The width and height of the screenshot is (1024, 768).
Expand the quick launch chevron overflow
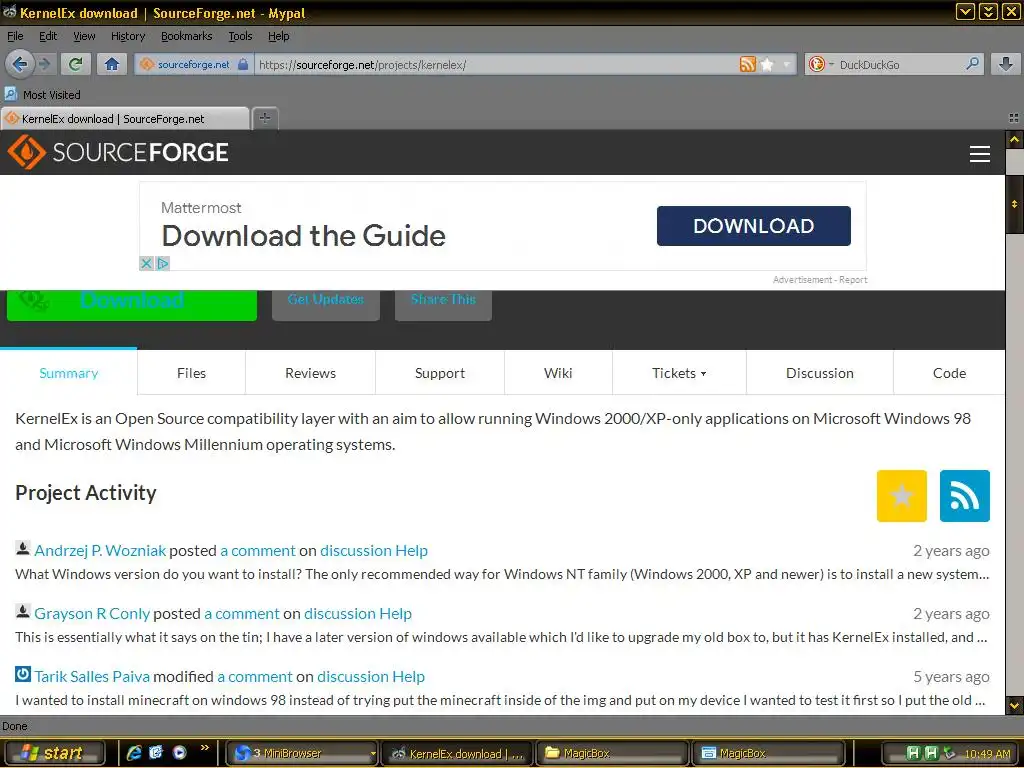(x=204, y=748)
